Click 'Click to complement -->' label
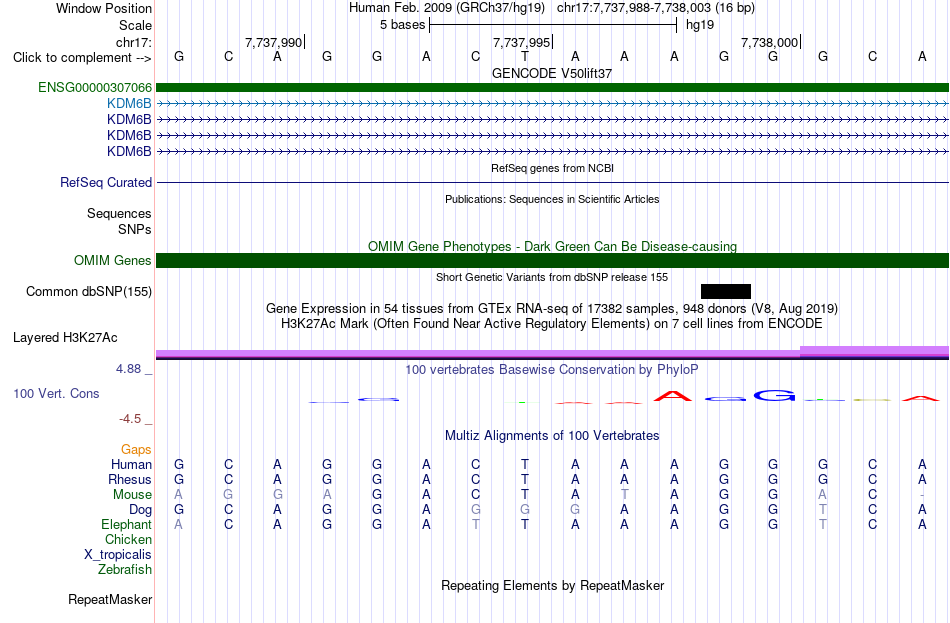 82,58
